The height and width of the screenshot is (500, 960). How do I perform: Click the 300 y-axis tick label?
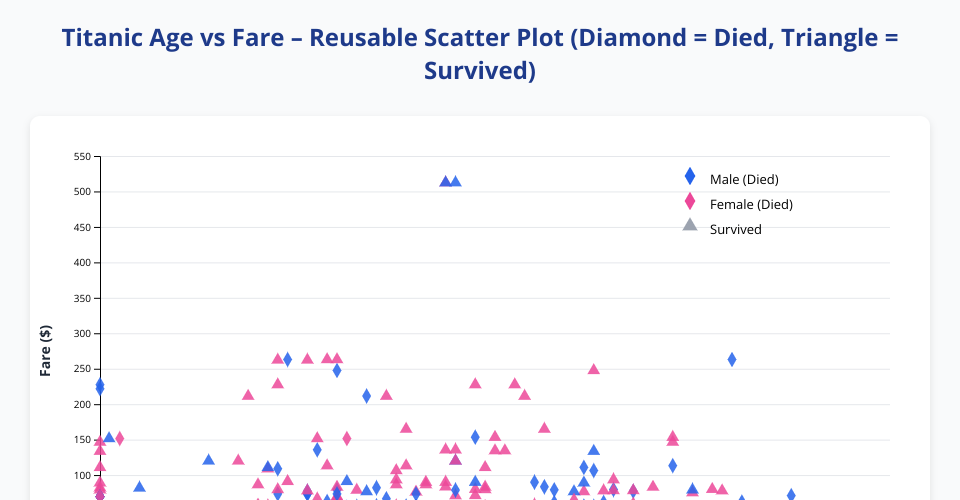(82, 334)
